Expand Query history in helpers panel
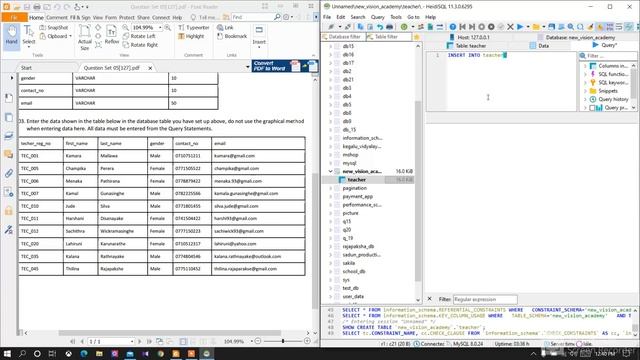The height and width of the screenshot is (360, 640). click(585, 99)
